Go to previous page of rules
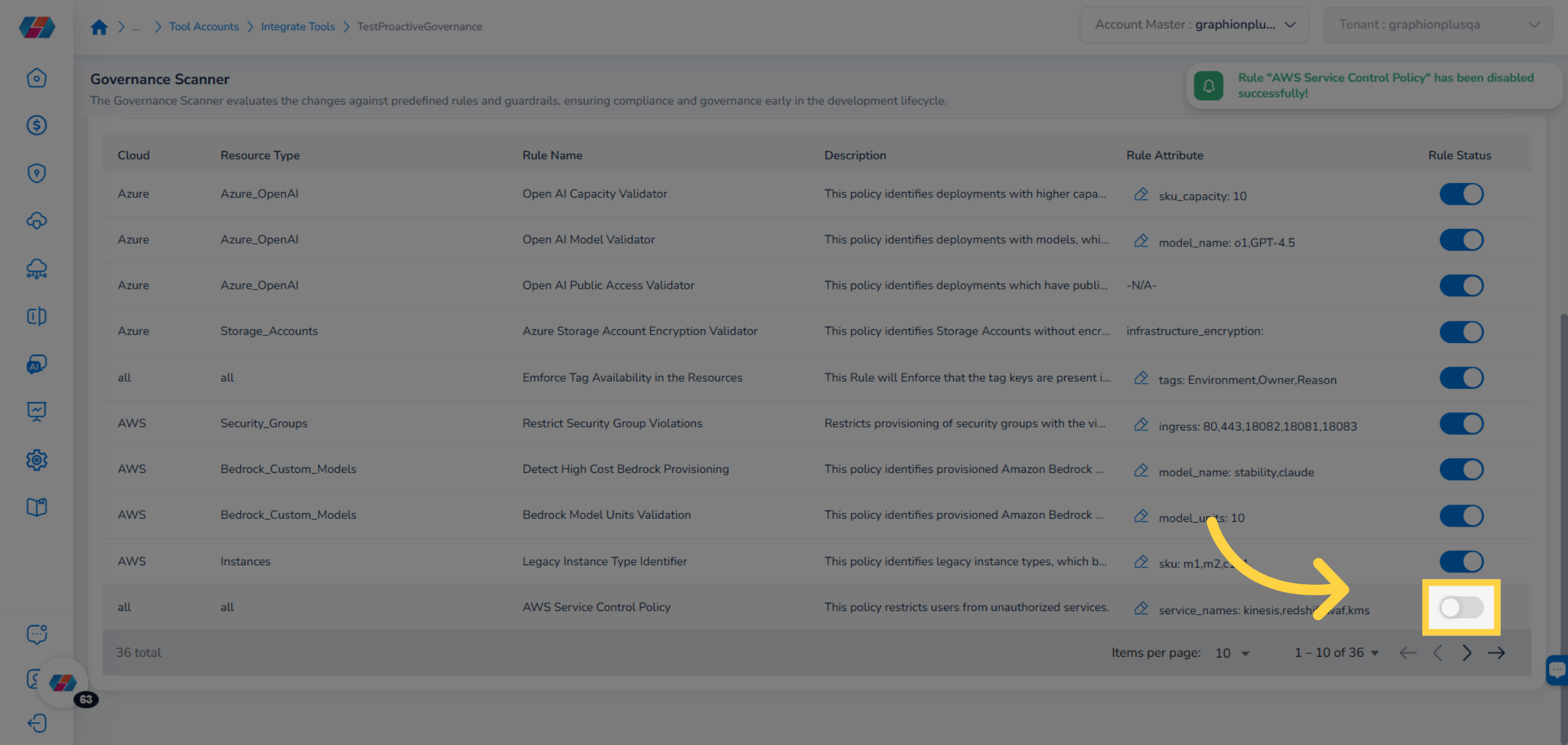The width and height of the screenshot is (1568, 745). (1437, 653)
